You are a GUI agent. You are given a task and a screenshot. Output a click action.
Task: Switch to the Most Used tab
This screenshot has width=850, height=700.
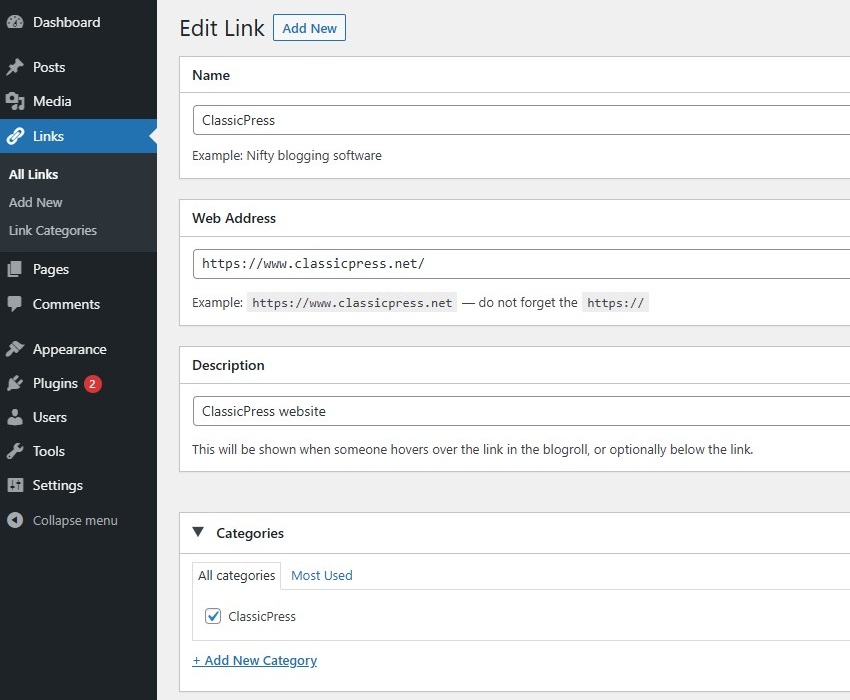(321, 575)
